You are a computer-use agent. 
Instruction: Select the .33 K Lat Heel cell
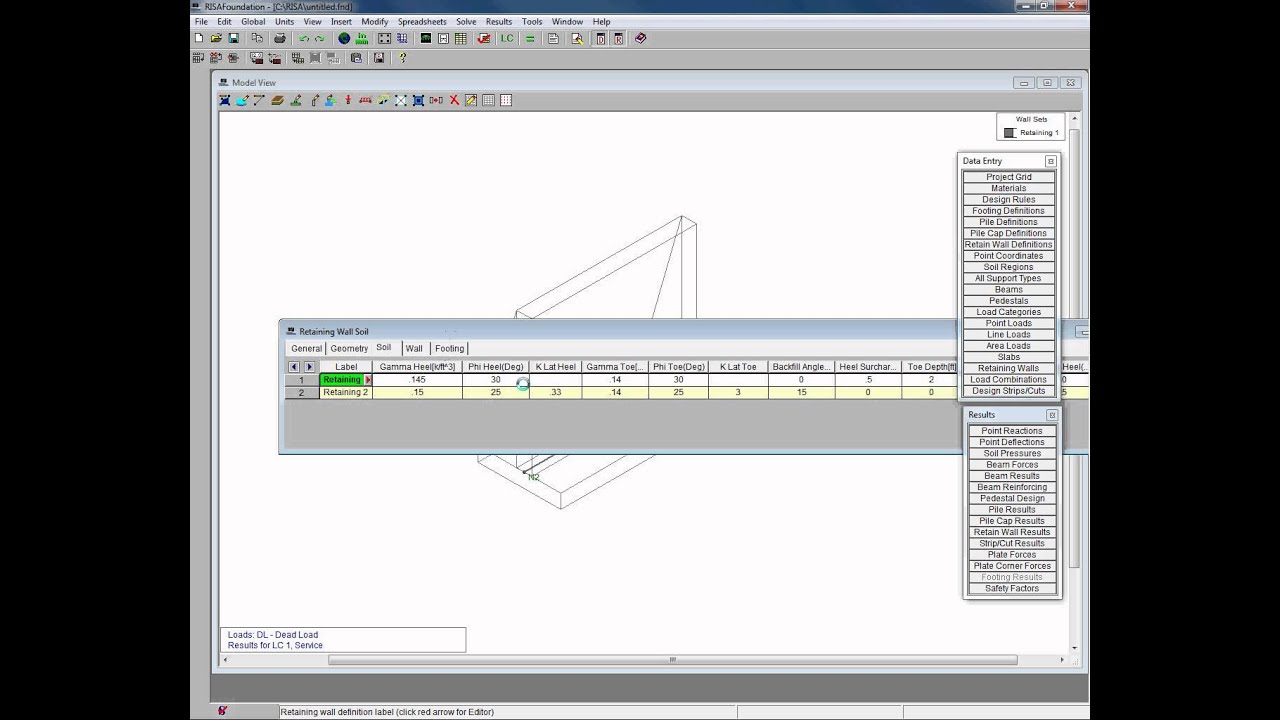pyautogui.click(x=555, y=392)
